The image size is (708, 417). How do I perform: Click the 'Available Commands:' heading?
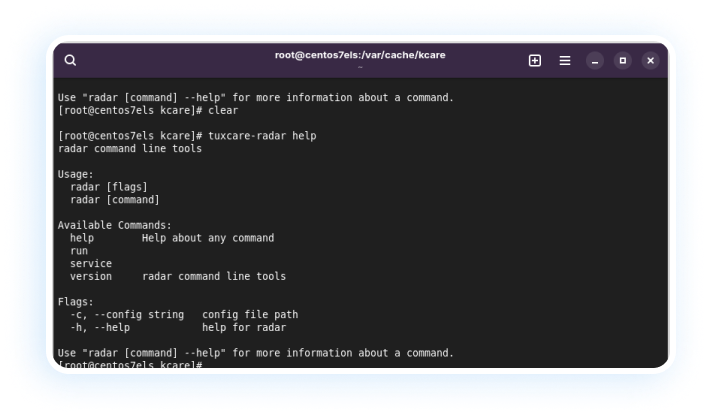coord(115,225)
